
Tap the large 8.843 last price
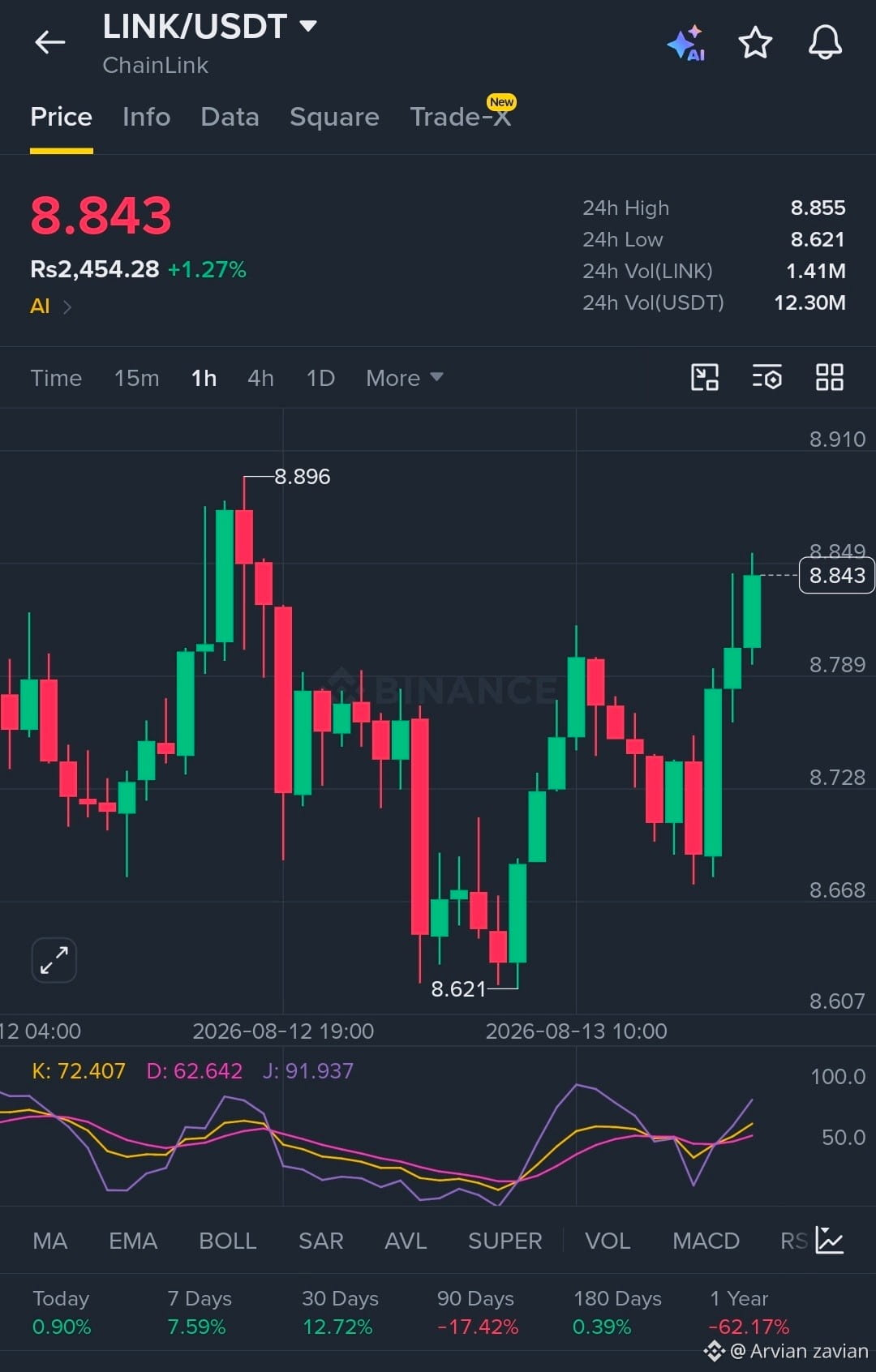(101, 216)
